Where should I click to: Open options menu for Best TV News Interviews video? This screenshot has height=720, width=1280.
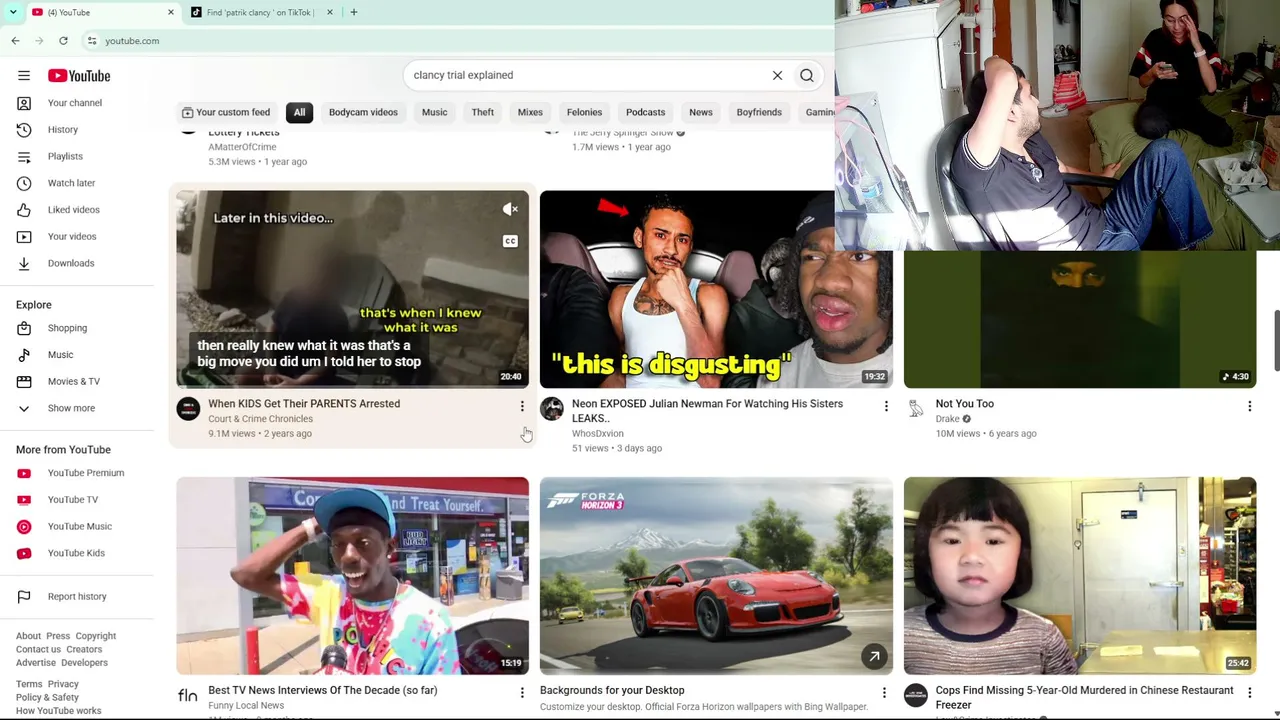coord(522,692)
